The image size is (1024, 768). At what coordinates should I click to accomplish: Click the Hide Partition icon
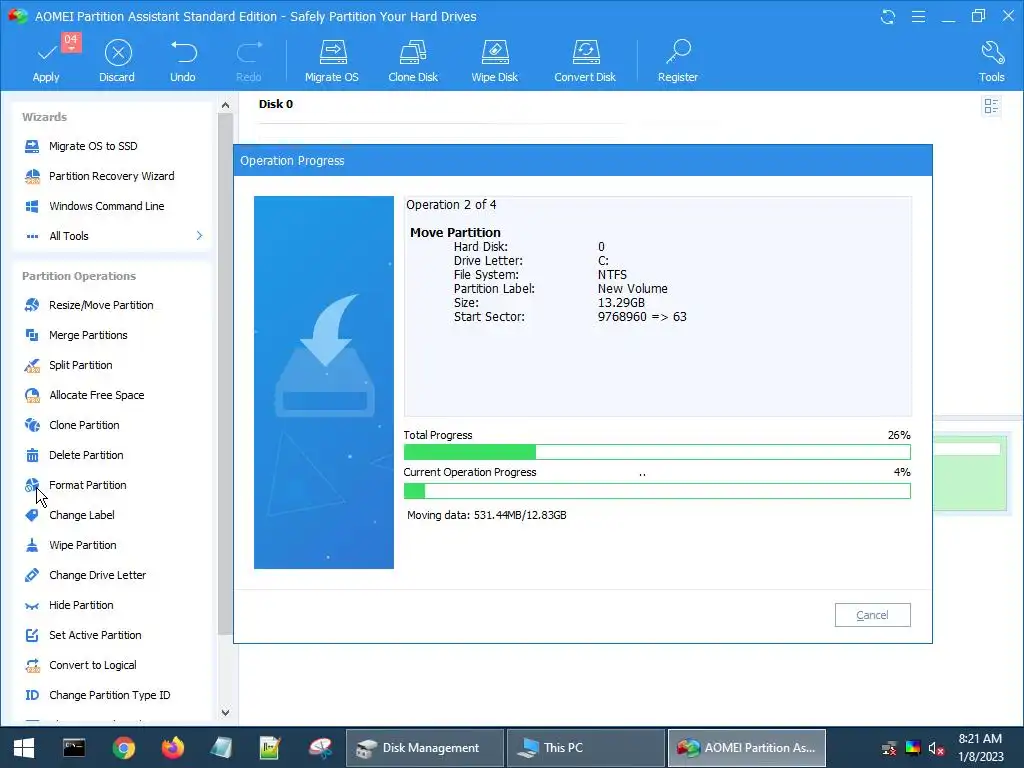(x=32, y=605)
